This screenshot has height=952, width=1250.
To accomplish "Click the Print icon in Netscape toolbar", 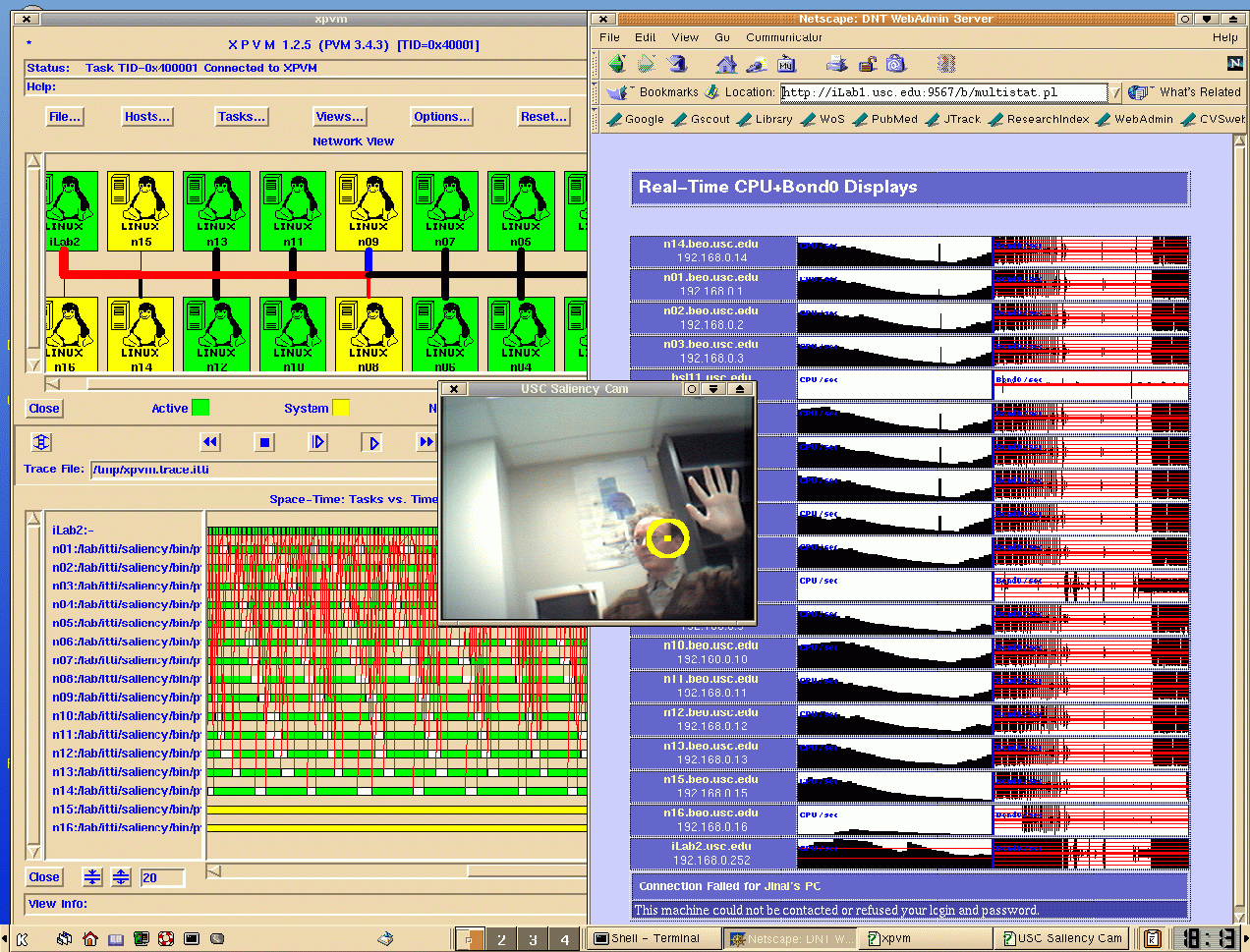I will tap(836, 64).
